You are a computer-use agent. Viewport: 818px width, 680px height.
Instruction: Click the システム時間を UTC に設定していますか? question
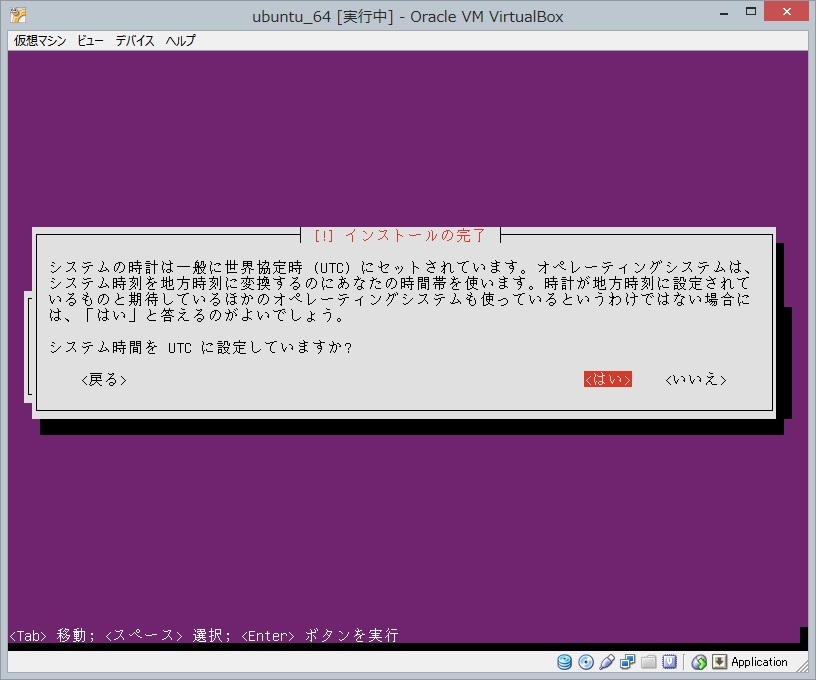click(201, 348)
